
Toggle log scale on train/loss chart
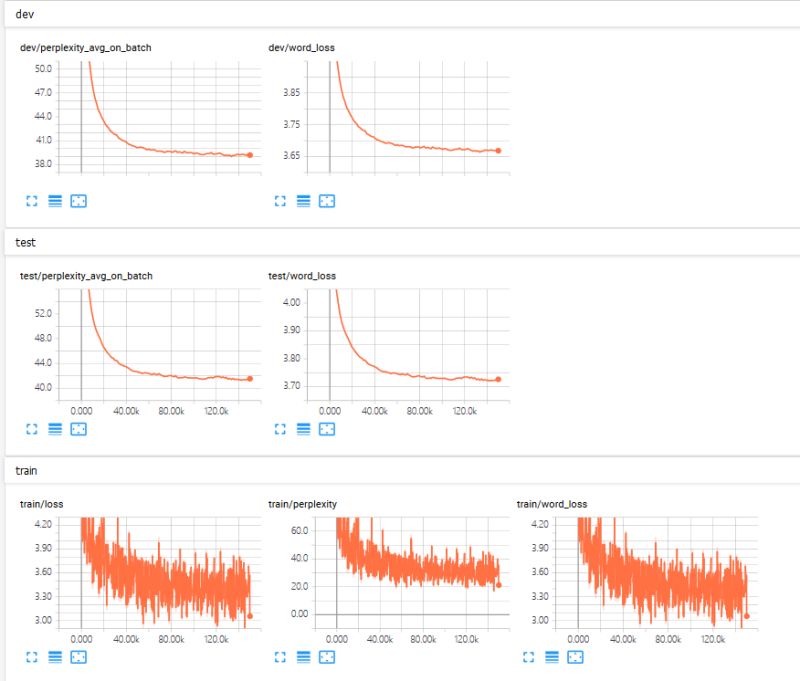(54, 656)
